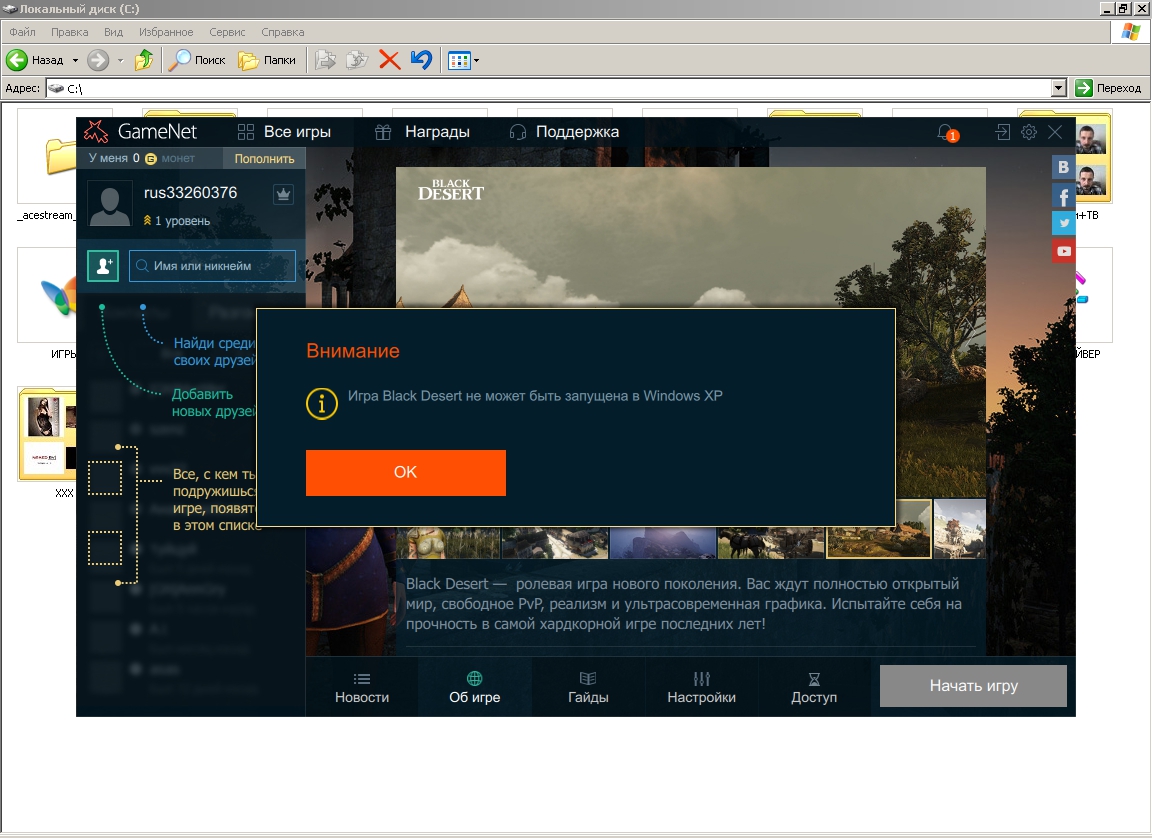Viewport: 1152px width, 838px height.
Task: Open the GameNet notifications bell
Action: point(946,132)
